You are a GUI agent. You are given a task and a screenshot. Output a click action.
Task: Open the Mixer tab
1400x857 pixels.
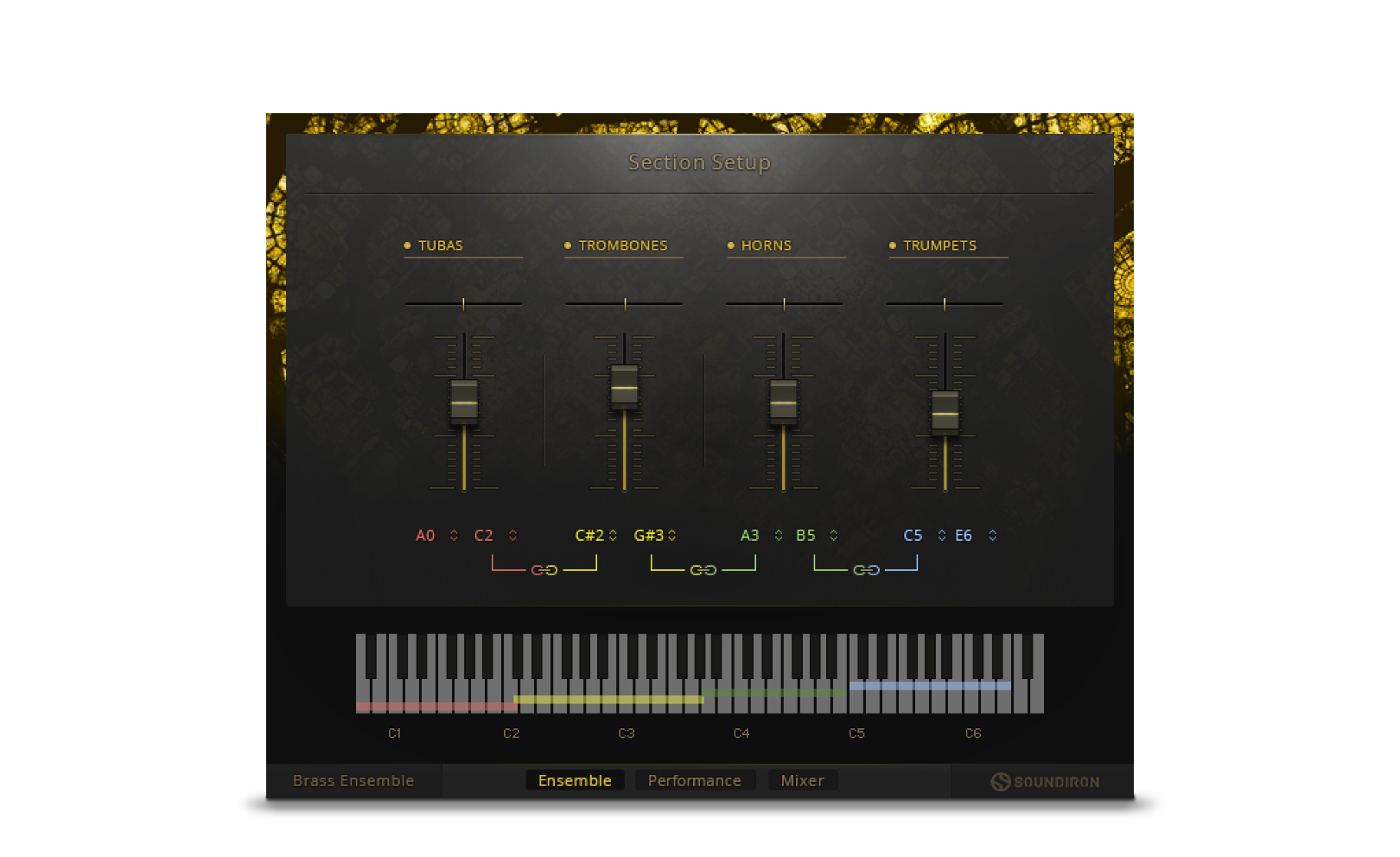tap(802, 781)
